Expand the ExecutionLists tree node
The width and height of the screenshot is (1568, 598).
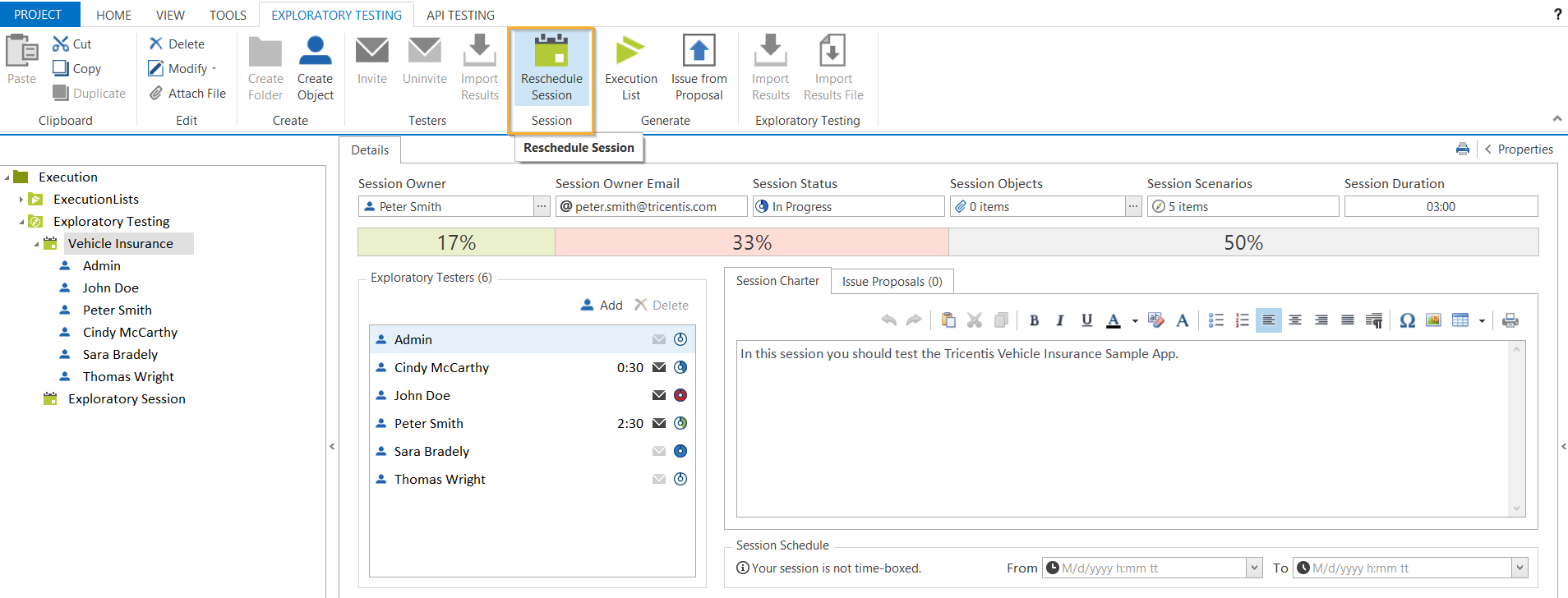[21, 200]
